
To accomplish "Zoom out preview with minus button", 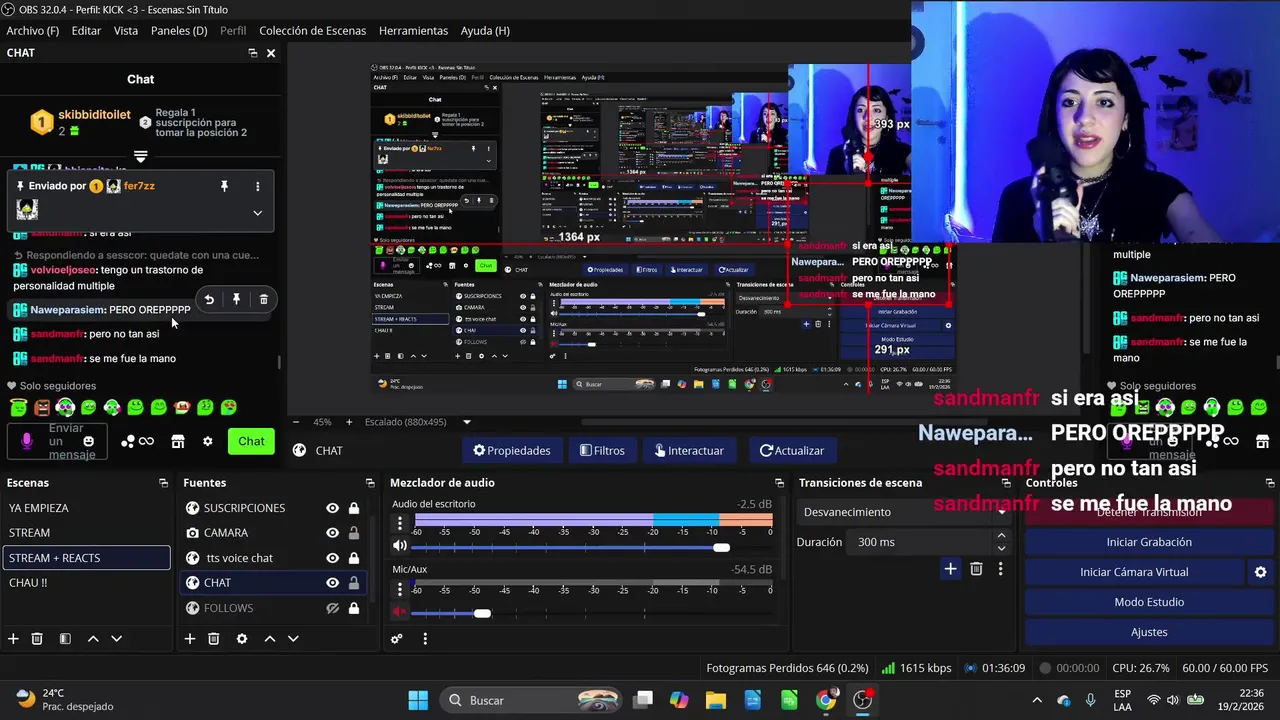I will (x=296, y=422).
